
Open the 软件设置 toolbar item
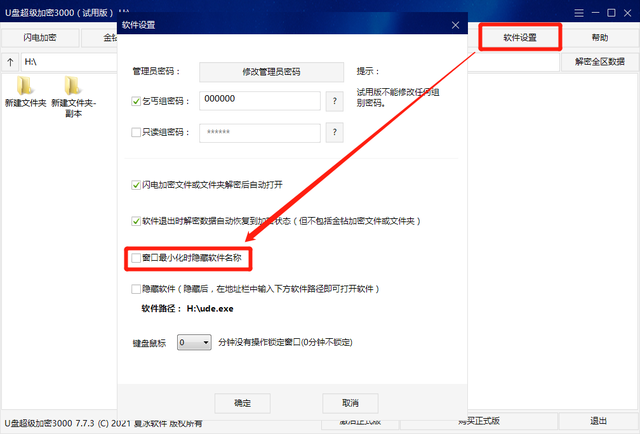[520, 38]
